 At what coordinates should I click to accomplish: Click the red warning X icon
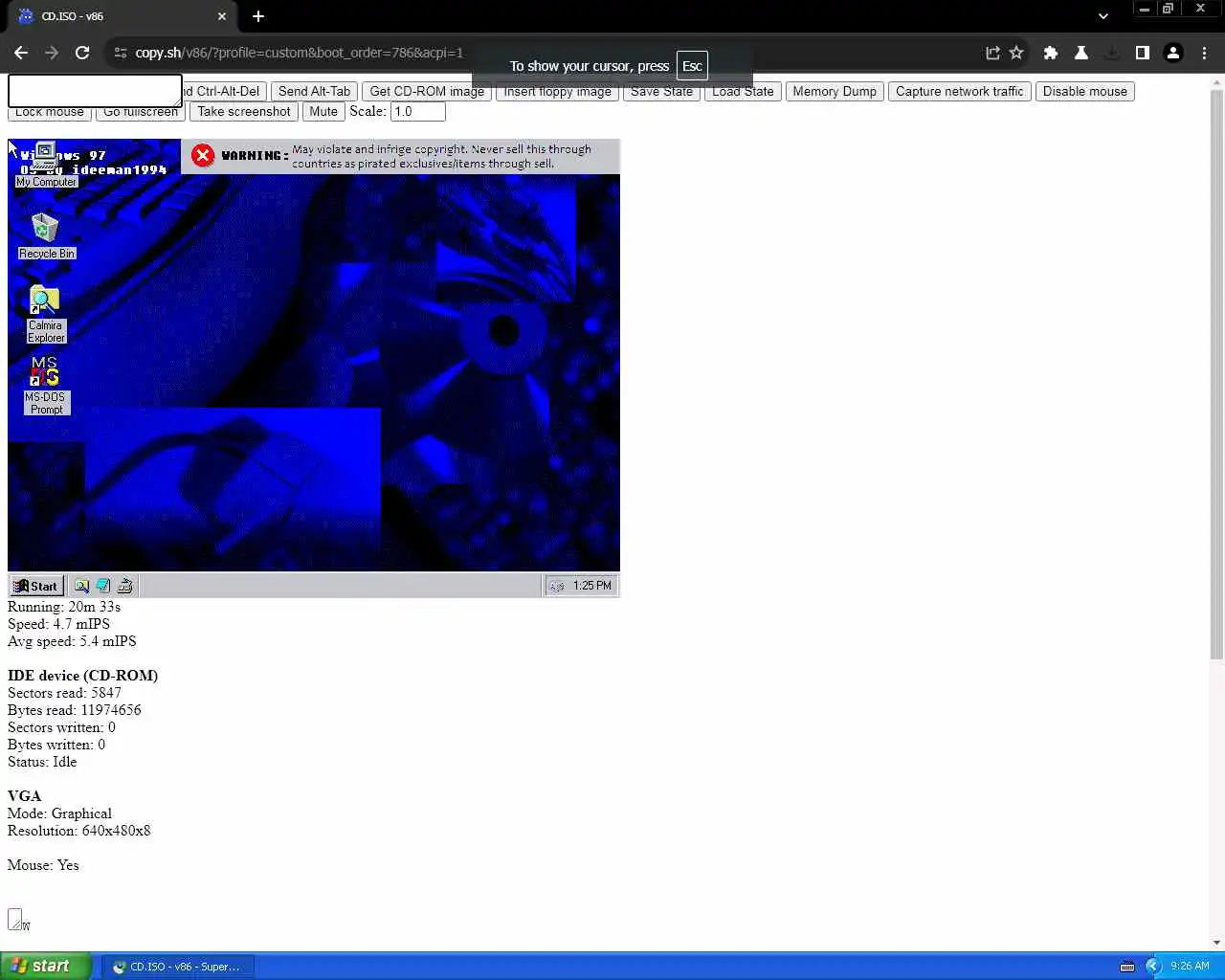pyautogui.click(x=203, y=155)
